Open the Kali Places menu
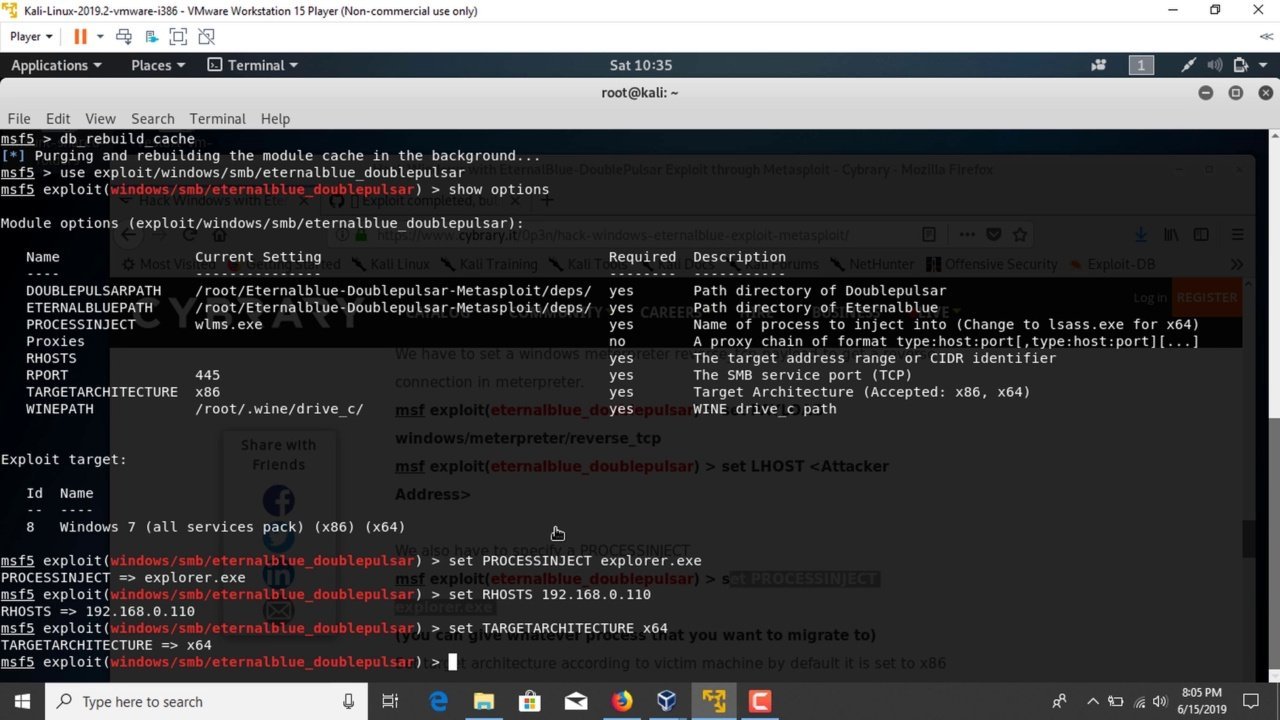The width and height of the screenshot is (1280, 720). coord(158,65)
